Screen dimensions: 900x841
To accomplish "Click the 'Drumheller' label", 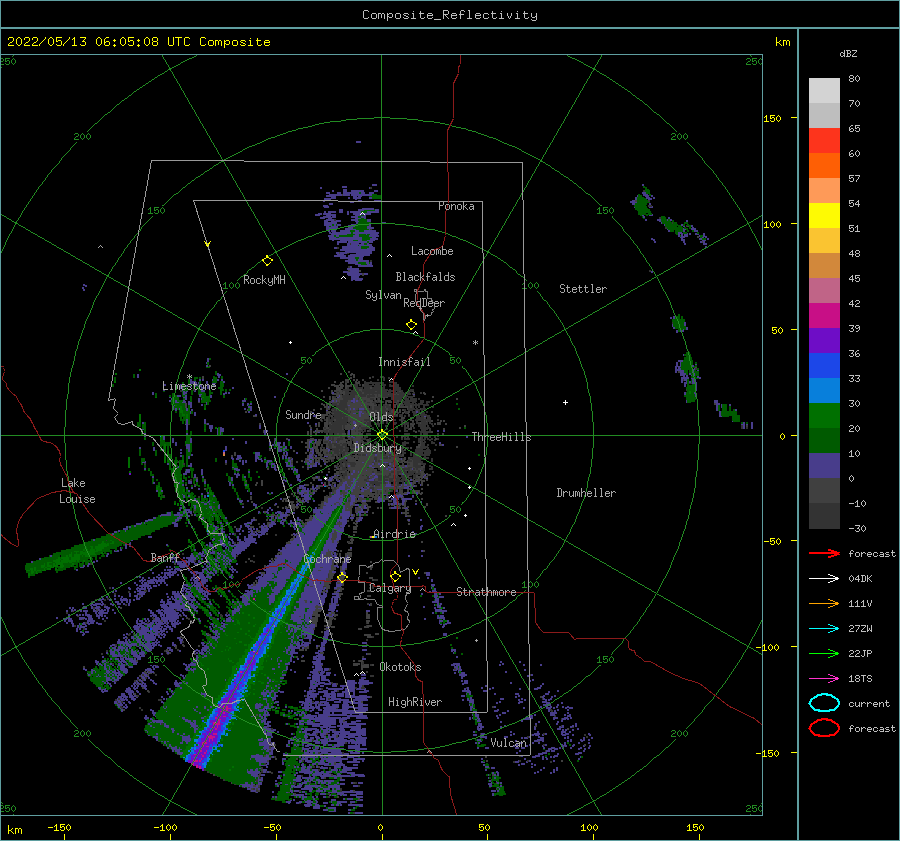I will pyautogui.click(x=586, y=493).
